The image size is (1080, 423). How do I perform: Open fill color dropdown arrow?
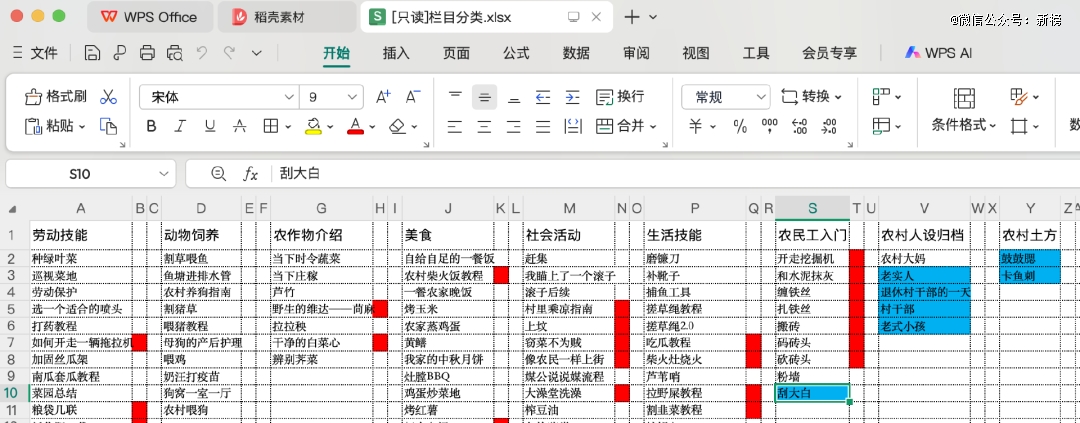(330, 127)
